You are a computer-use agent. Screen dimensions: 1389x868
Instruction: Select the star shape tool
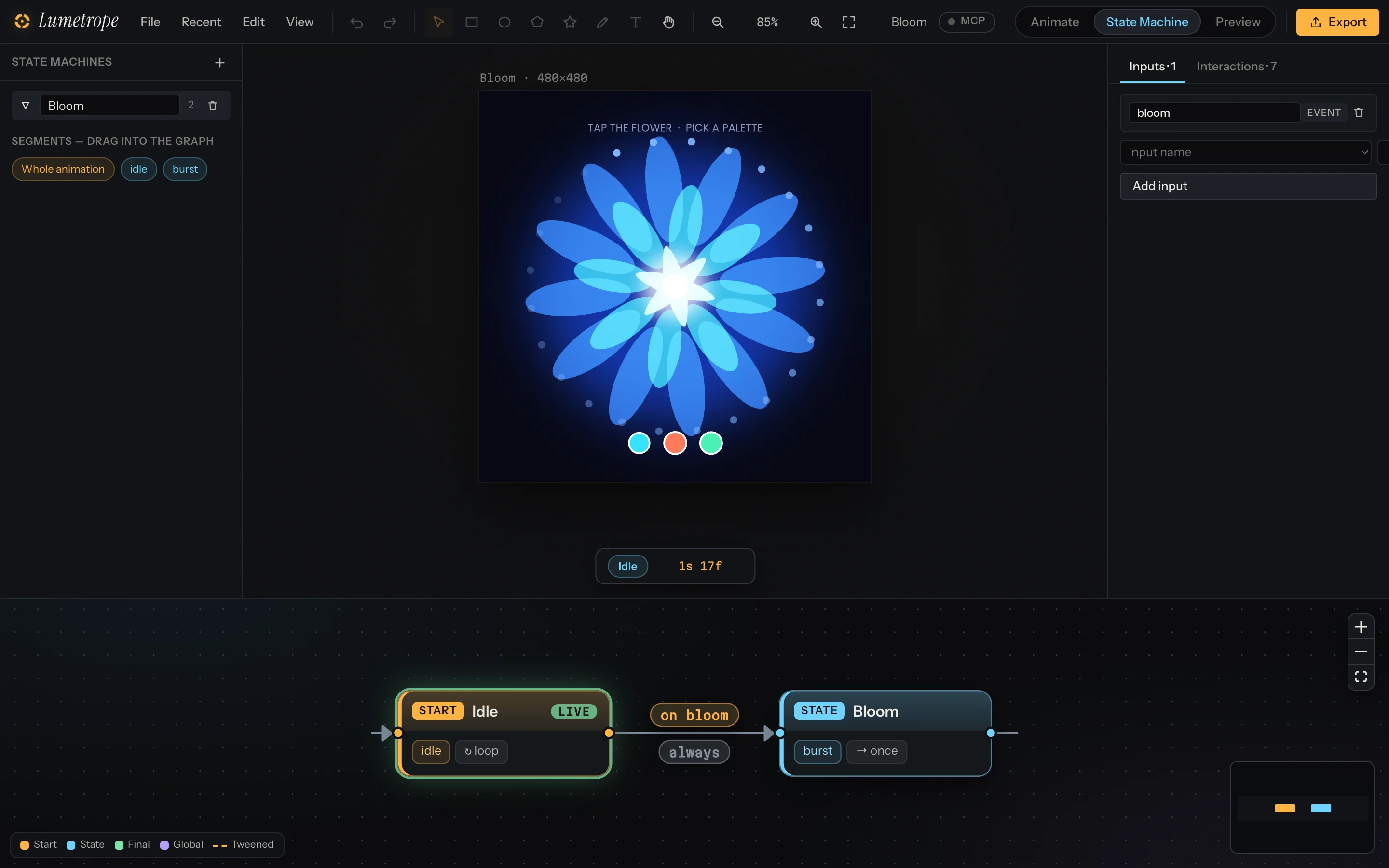[570, 22]
